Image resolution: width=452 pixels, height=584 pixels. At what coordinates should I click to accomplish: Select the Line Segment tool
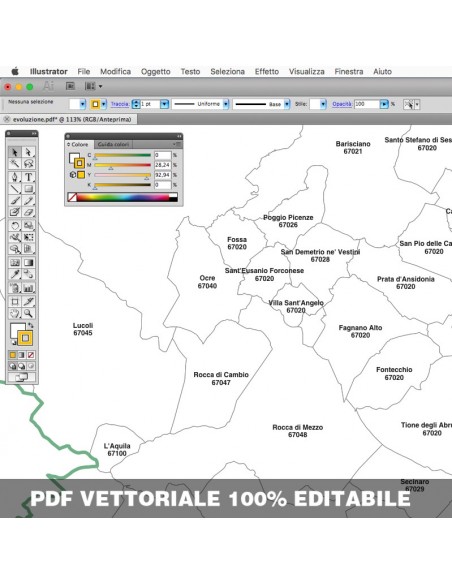click(15, 188)
